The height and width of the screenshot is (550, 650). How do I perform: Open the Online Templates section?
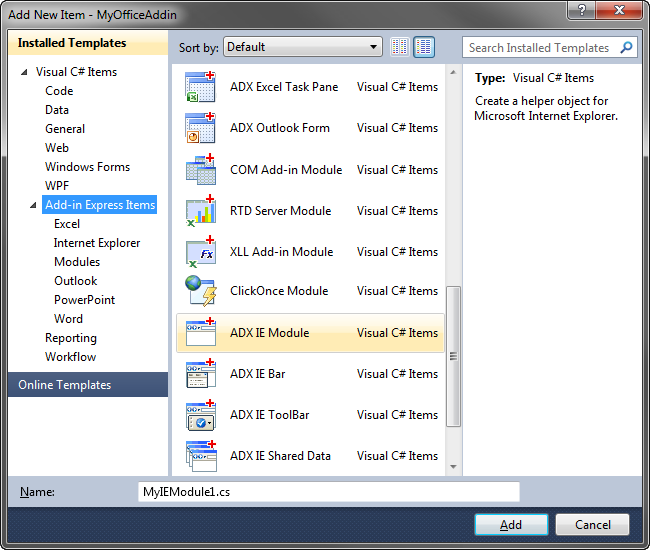tap(88, 385)
